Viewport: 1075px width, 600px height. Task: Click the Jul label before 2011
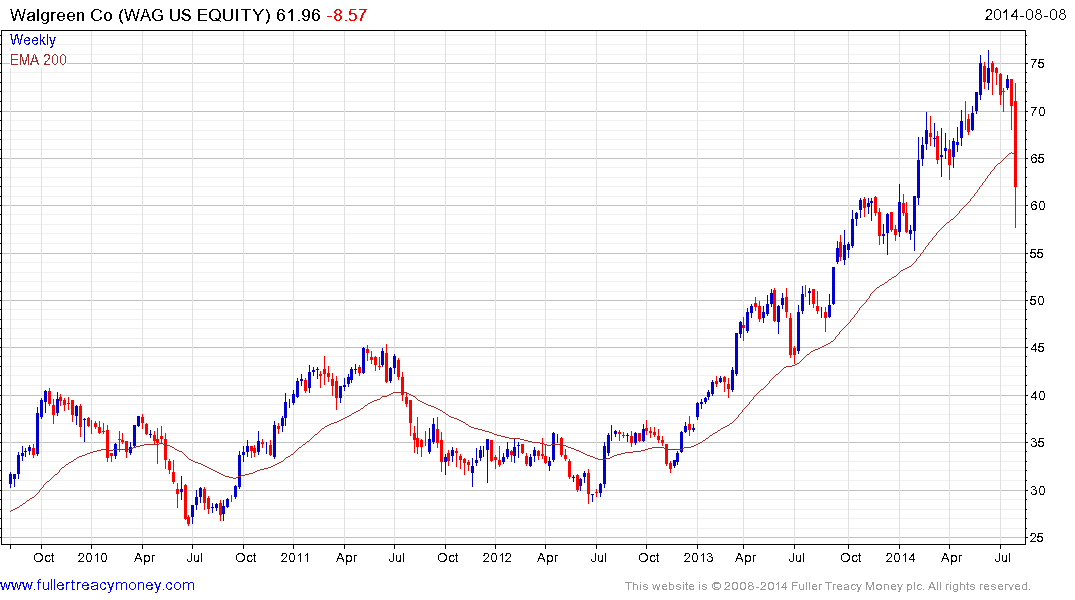195,557
